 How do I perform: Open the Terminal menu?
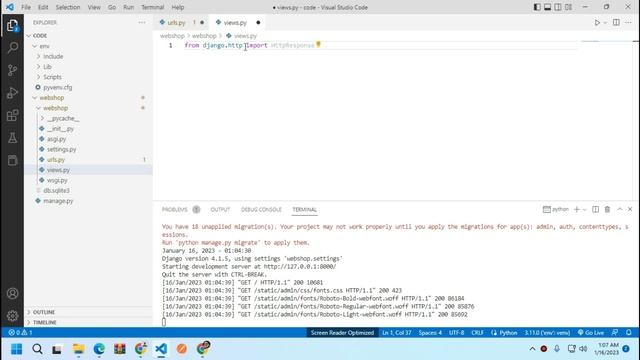(152, 7)
